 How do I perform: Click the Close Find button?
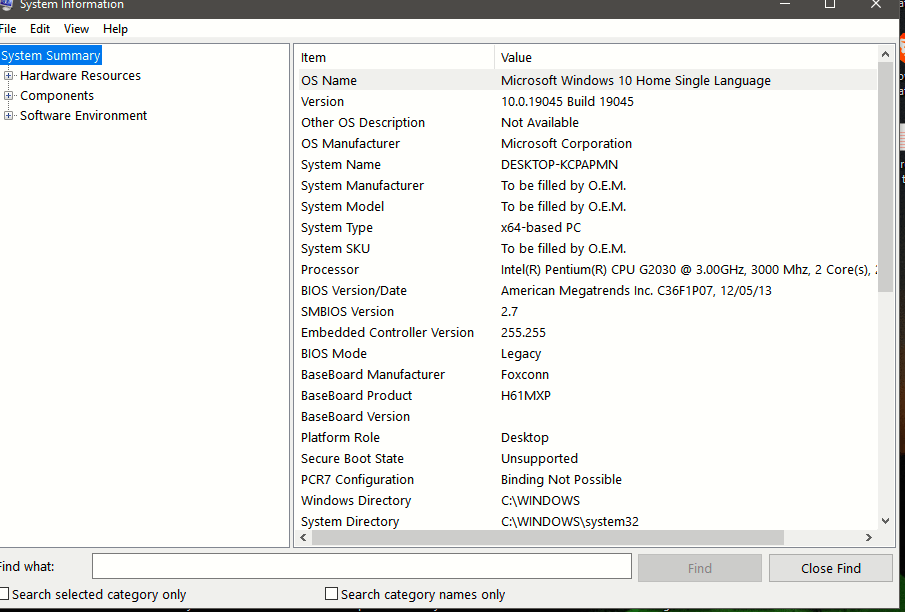831,568
